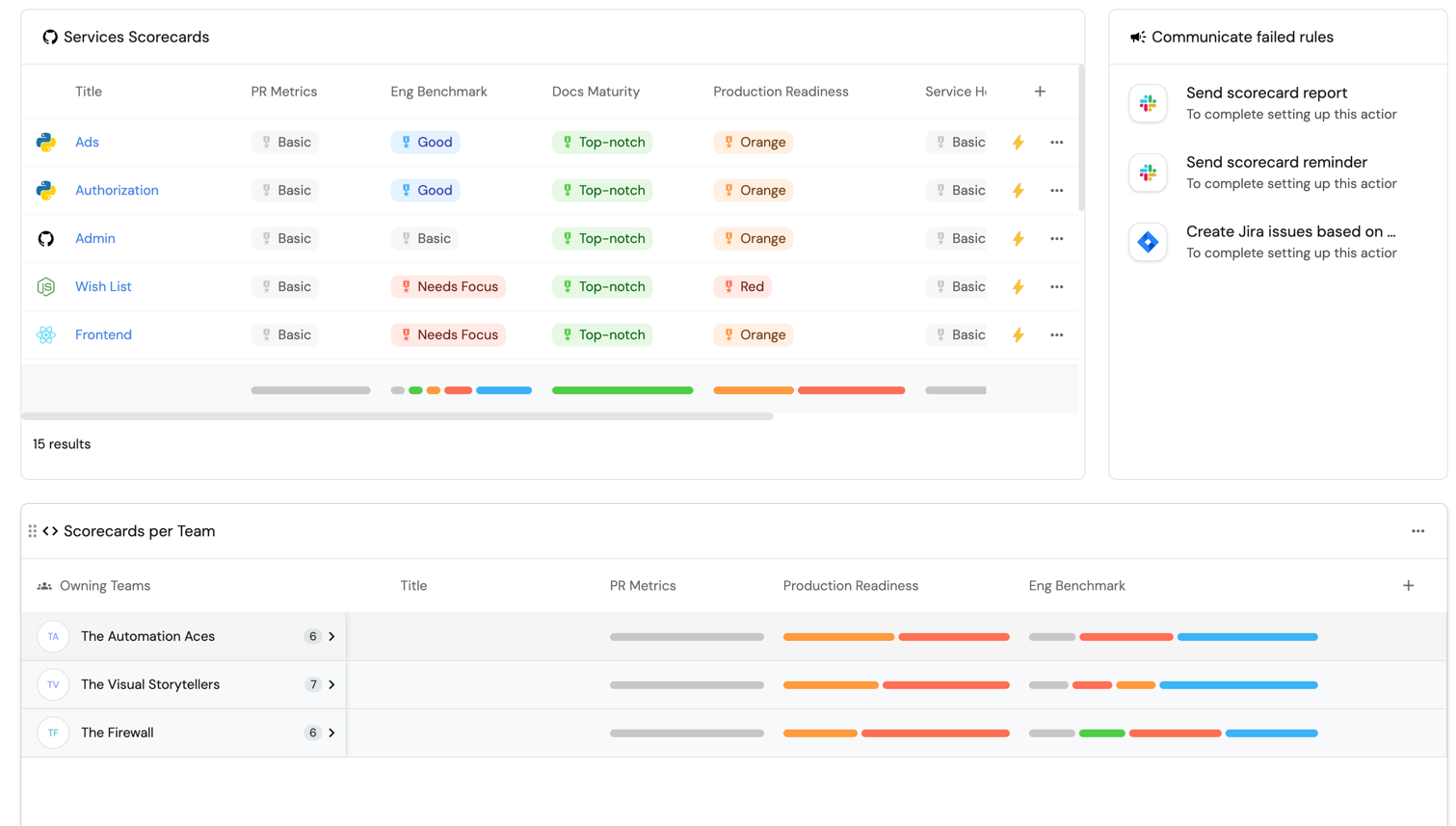
Task: Select Send scorecard reminder action
Action: pos(1276,163)
